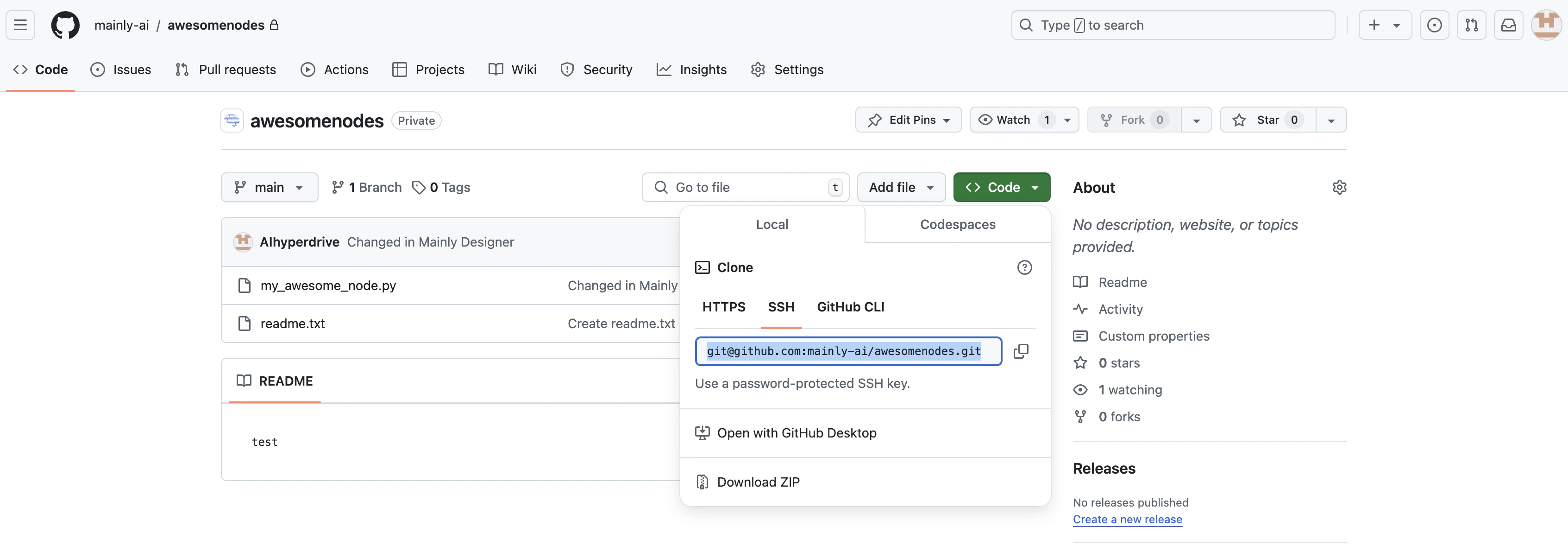The image size is (1568, 558).
Task: Open repository Settings tab
Action: point(787,70)
